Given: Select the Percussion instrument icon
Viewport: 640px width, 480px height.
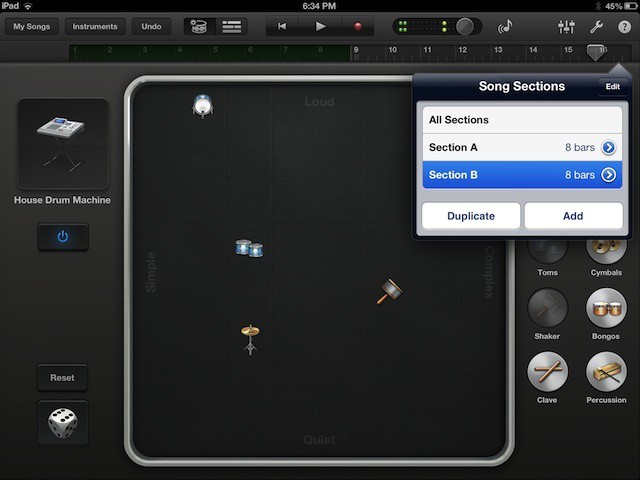Looking at the screenshot, I should (x=606, y=372).
